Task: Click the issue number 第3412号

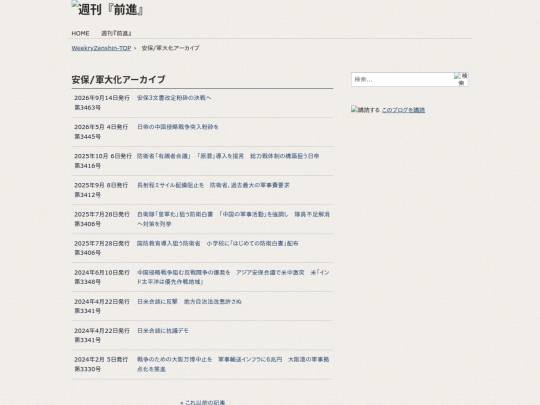Action: pyautogui.click(x=87, y=195)
